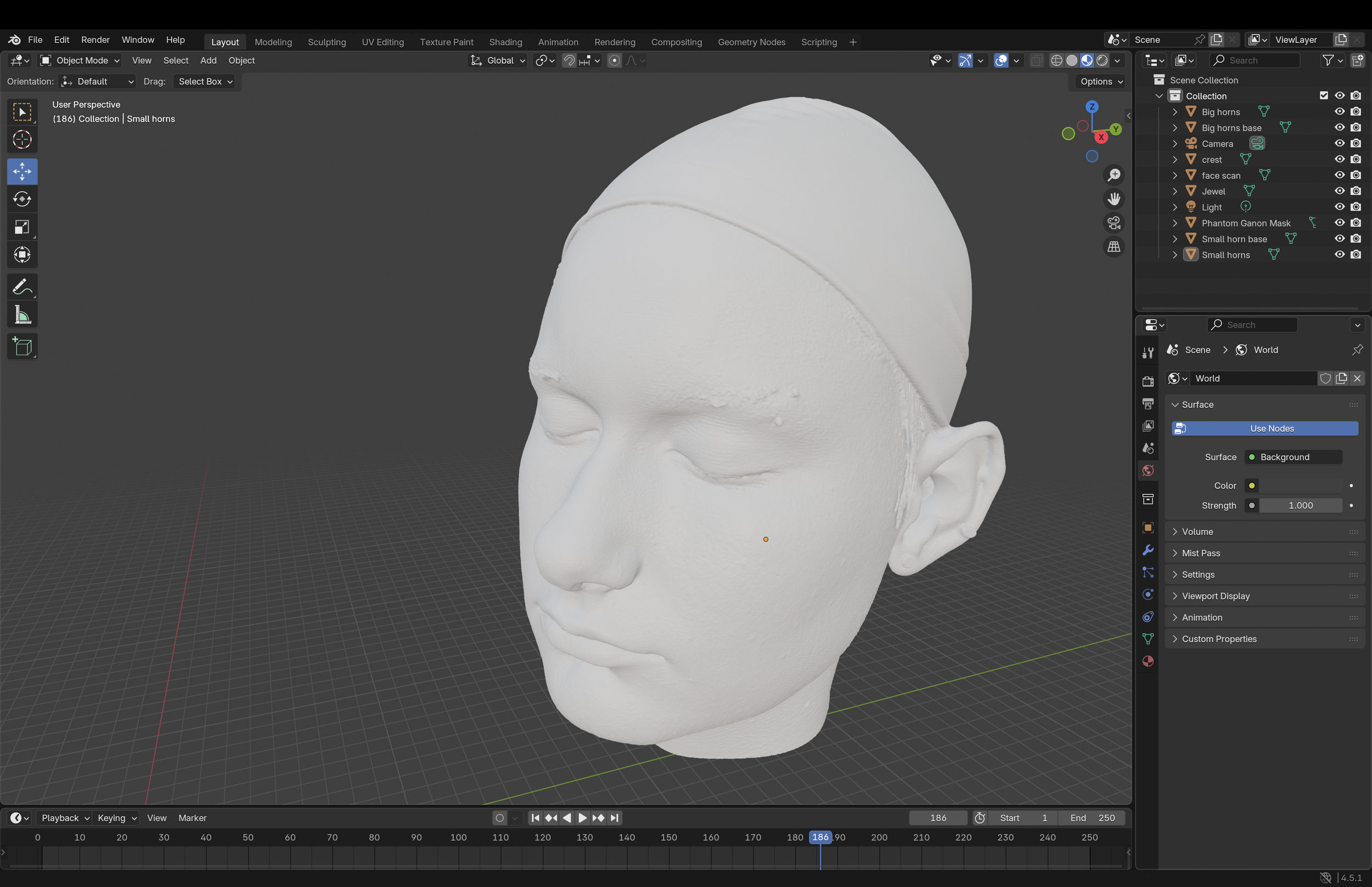Open the File menu

[35, 40]
